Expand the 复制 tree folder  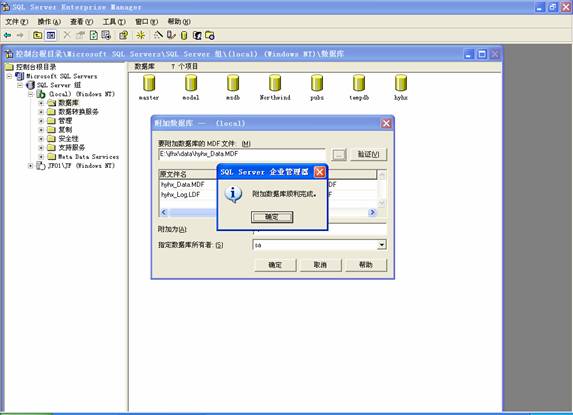[x=41, y=130]
